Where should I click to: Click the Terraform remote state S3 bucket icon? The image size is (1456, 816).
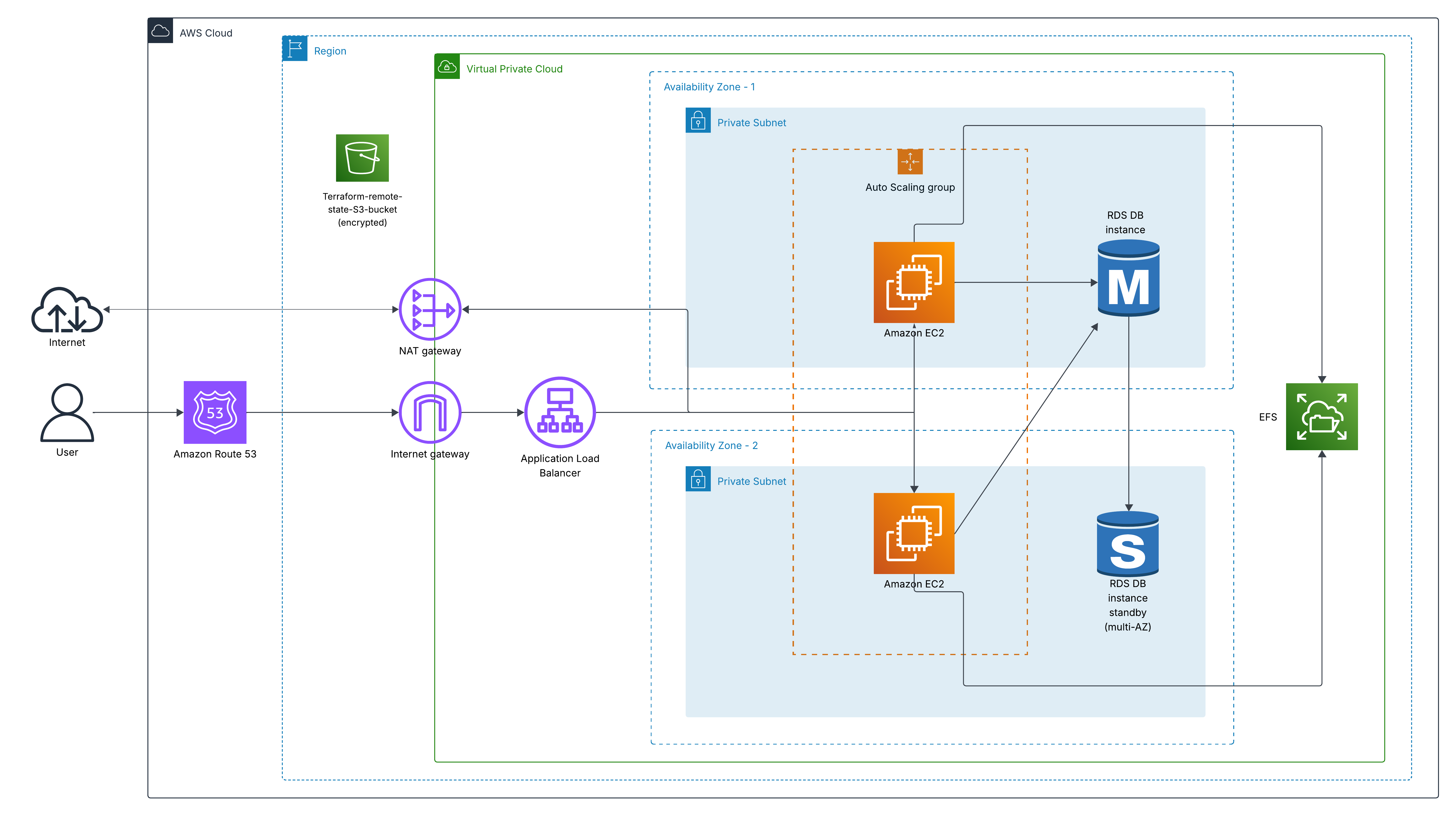(x=362, y=158)
